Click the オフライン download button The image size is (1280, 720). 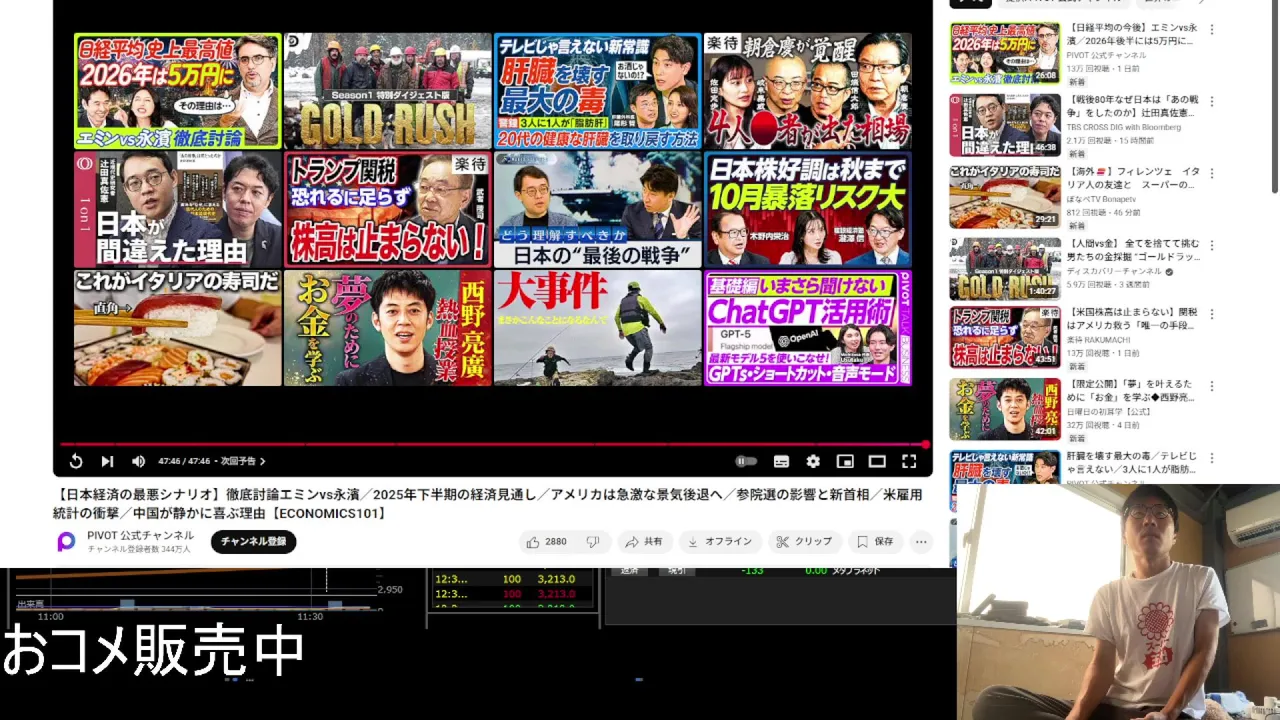point(720,542)
